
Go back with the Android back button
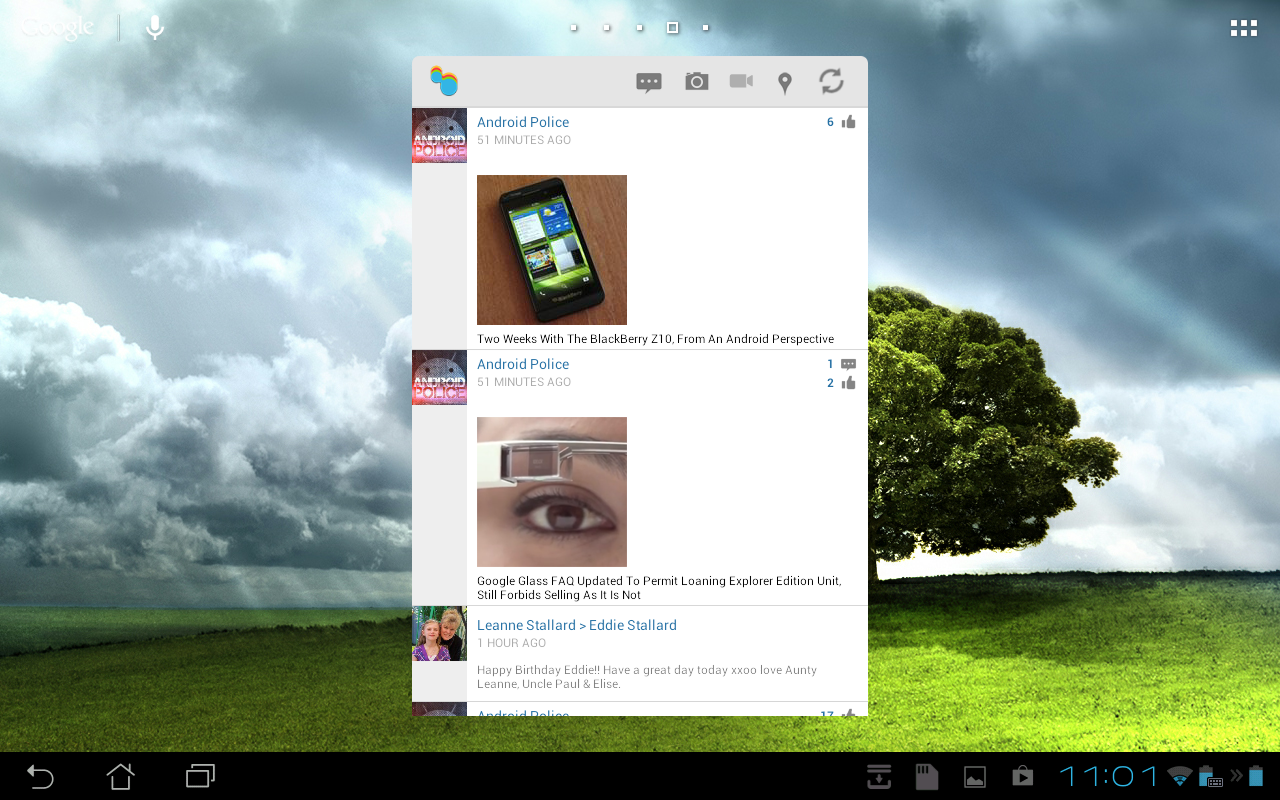(40, 776)
